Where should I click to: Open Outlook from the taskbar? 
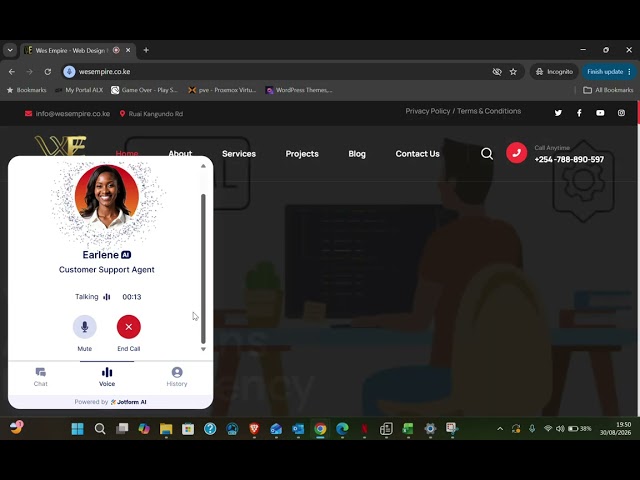[298, 429]
